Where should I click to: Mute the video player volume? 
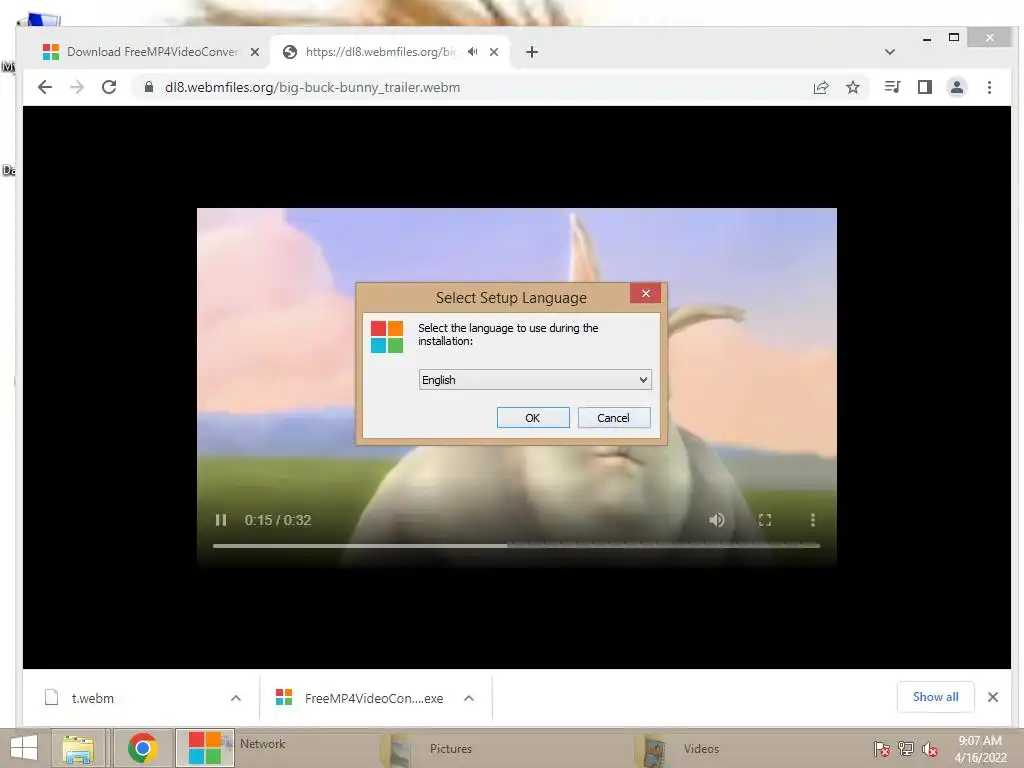[716, 520]
